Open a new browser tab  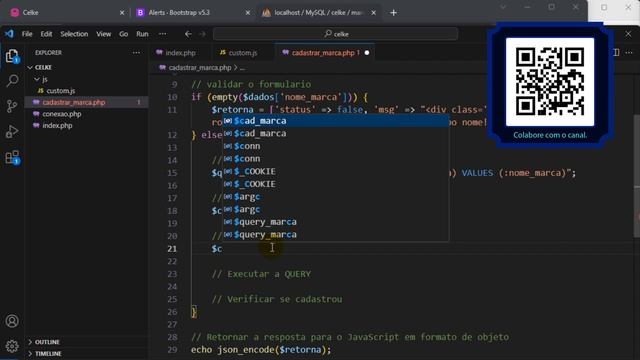[393, 13]
